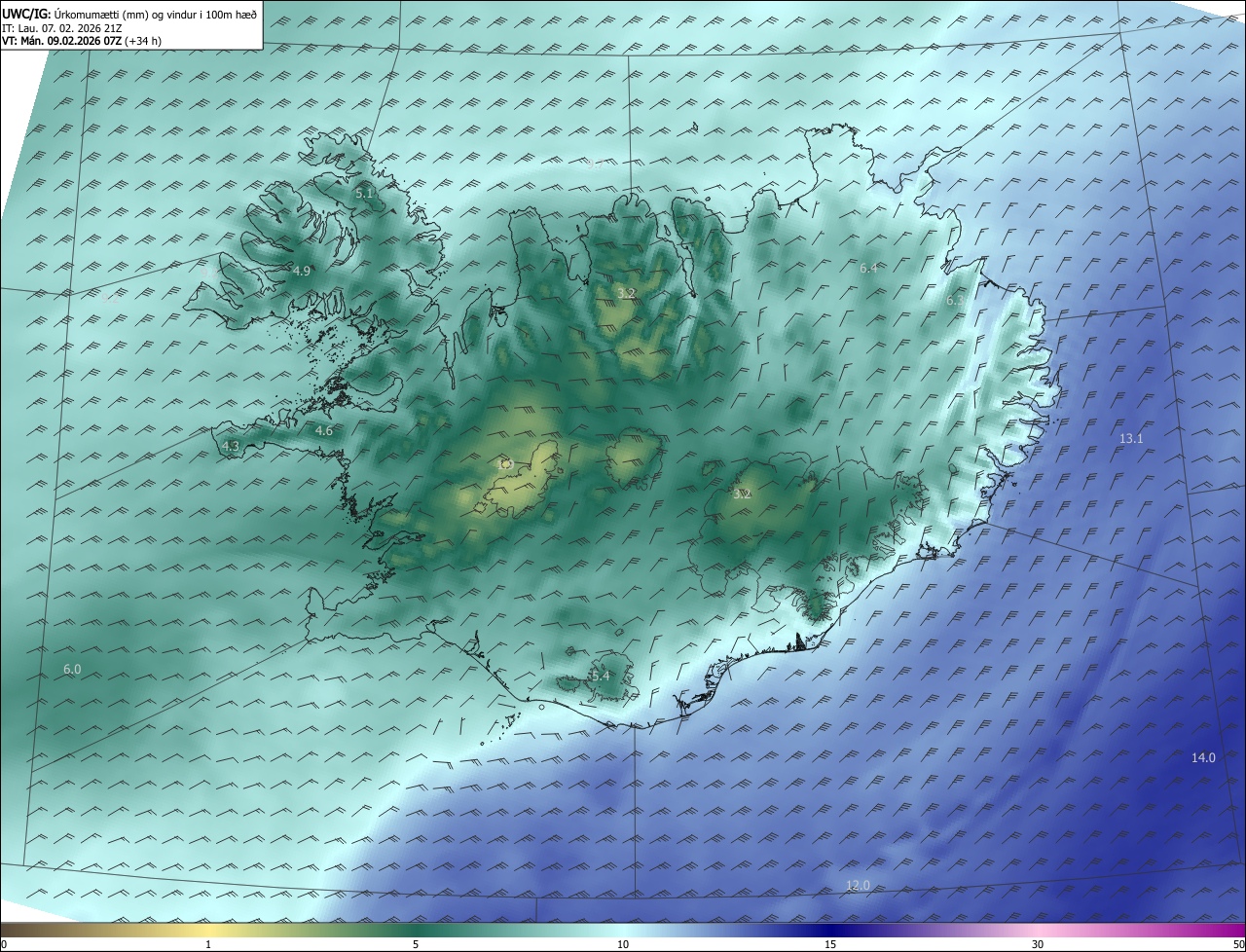Viewport: 1246px width, 952px height.
Task: Click the 6.3 value label on the map
Action: point(955,301)
